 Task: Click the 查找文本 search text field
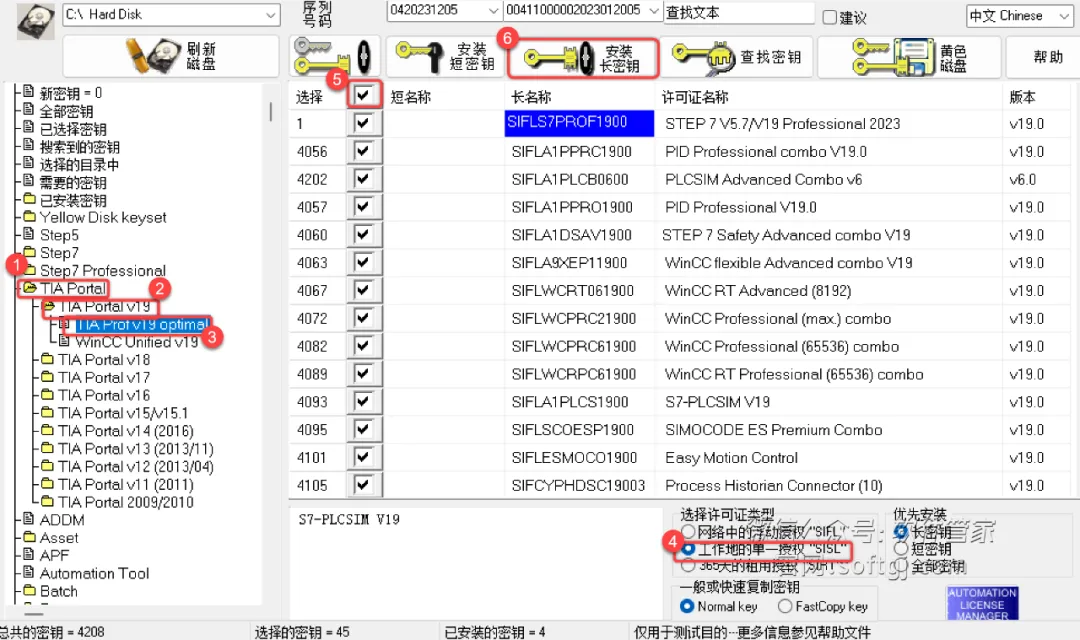[738, 12]
